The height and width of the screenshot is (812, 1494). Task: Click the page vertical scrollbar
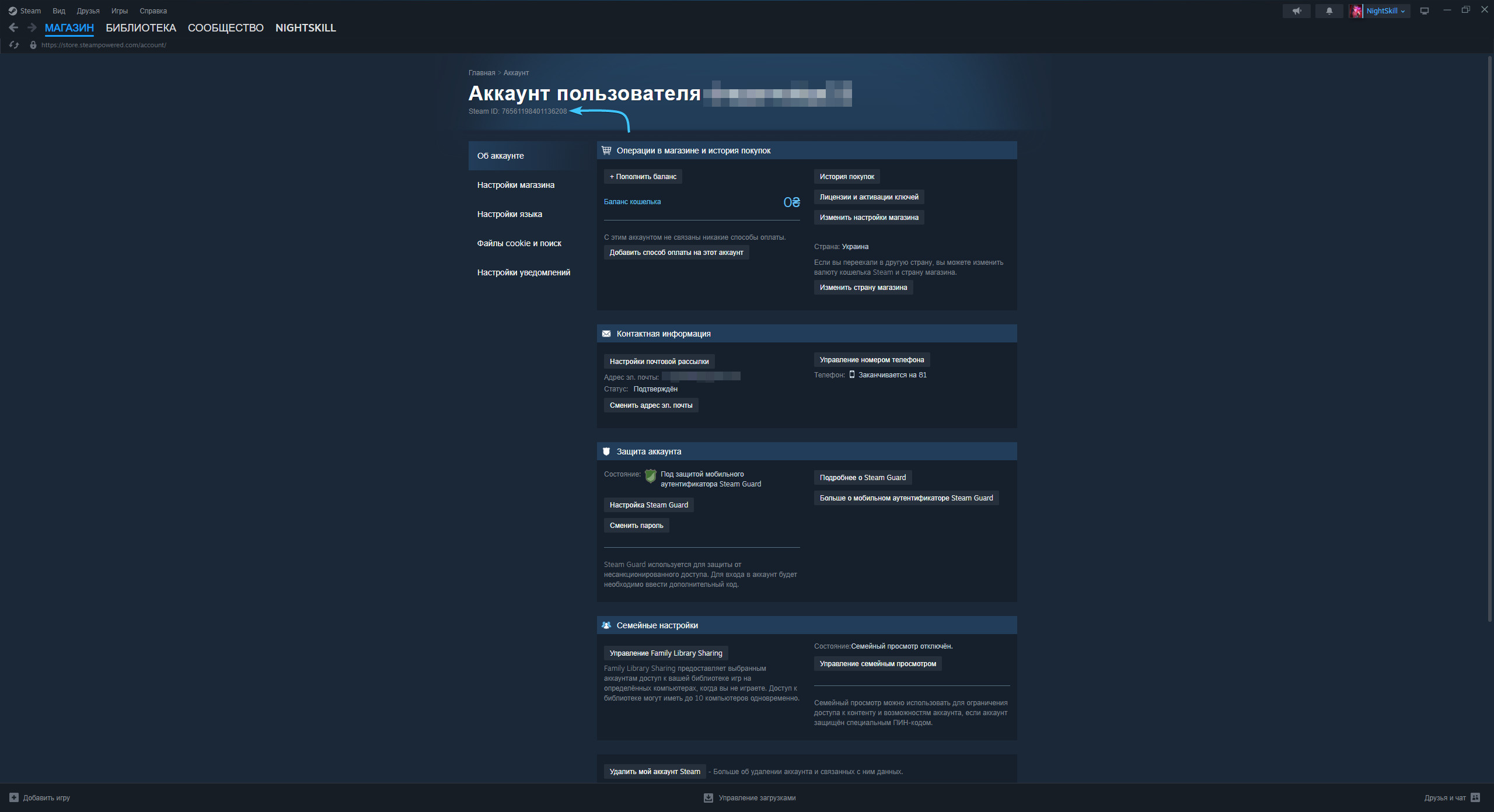1489,338
